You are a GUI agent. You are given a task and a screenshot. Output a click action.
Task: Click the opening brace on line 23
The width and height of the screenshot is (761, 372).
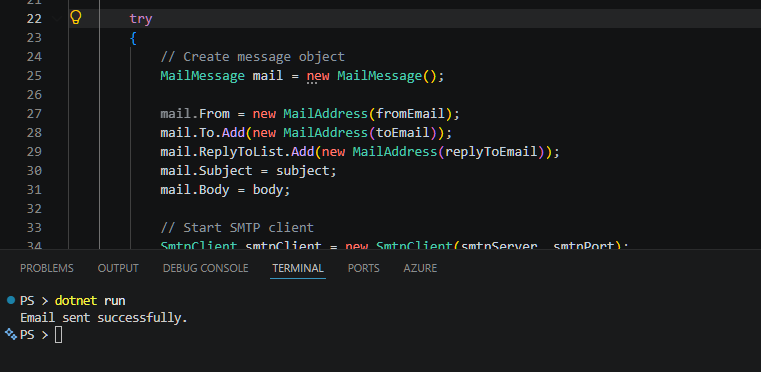click(x=133, y=38)
